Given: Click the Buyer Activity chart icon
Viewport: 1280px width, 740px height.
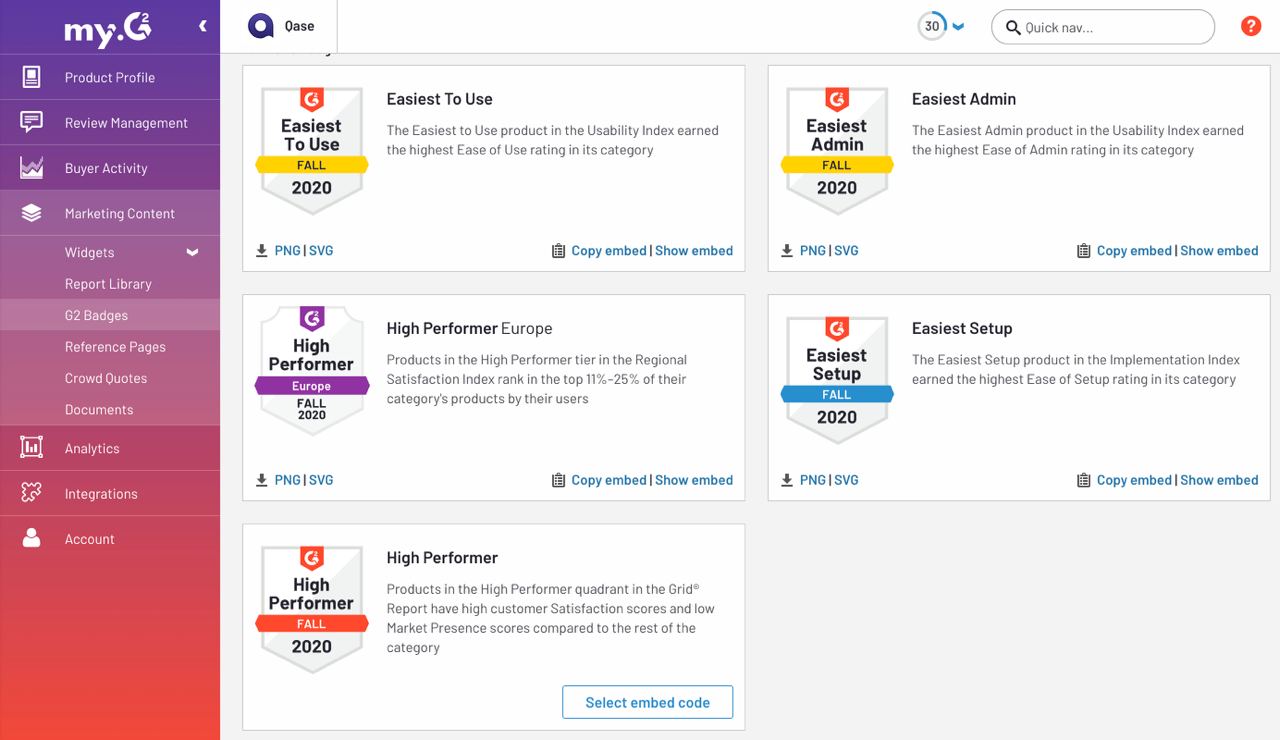Looking at the screenshot, I should [32, 168].
